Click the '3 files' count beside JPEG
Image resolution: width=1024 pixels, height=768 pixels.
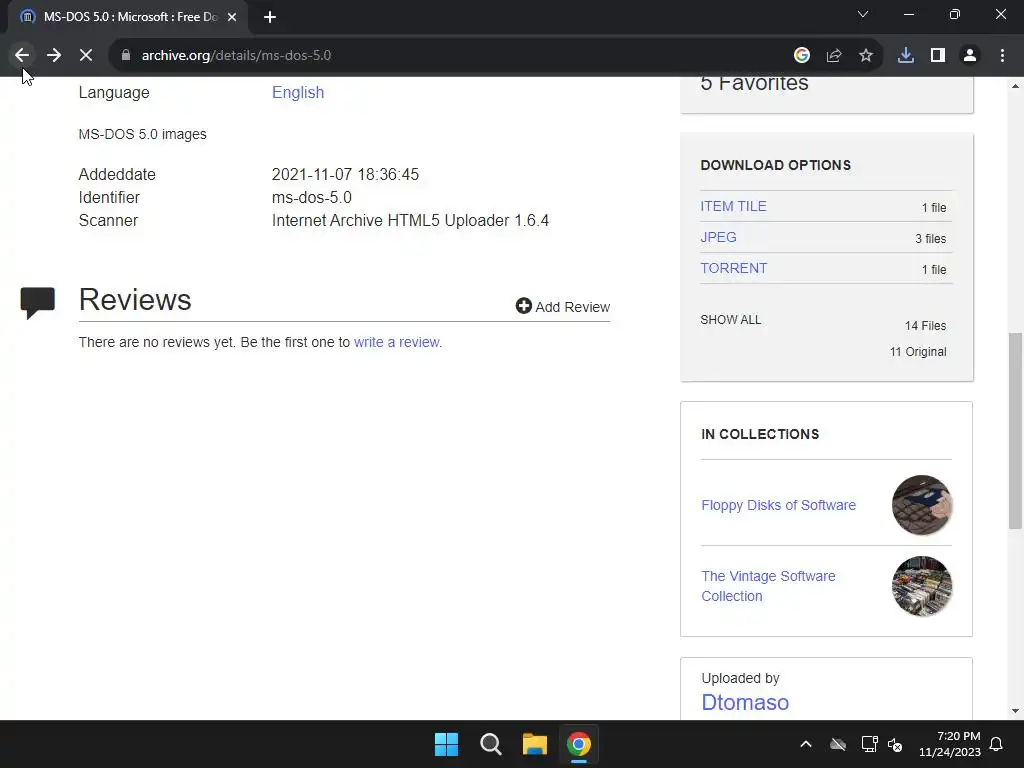tap(931, 238)
